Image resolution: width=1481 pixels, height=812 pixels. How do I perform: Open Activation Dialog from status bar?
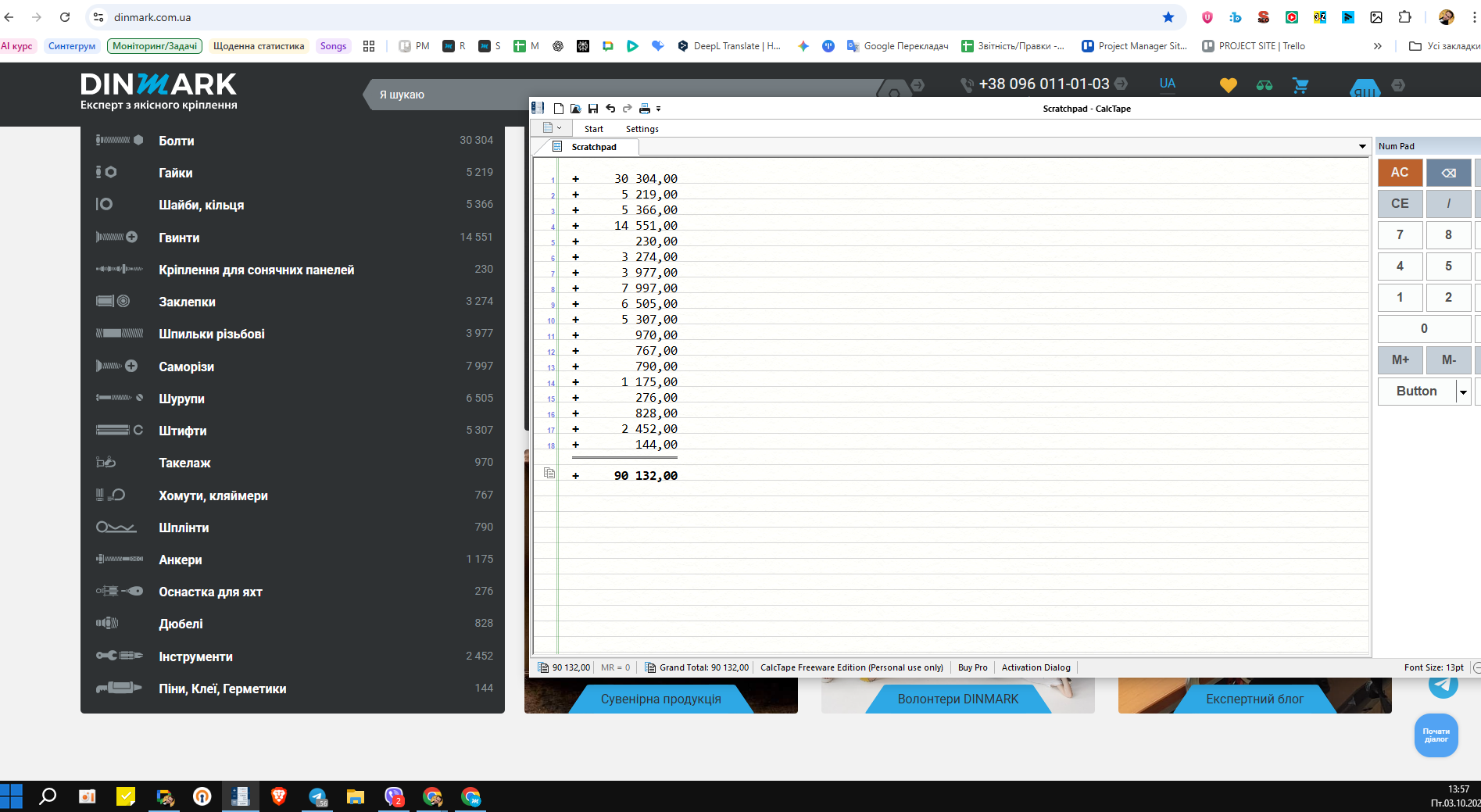(x=1036, y=667)
